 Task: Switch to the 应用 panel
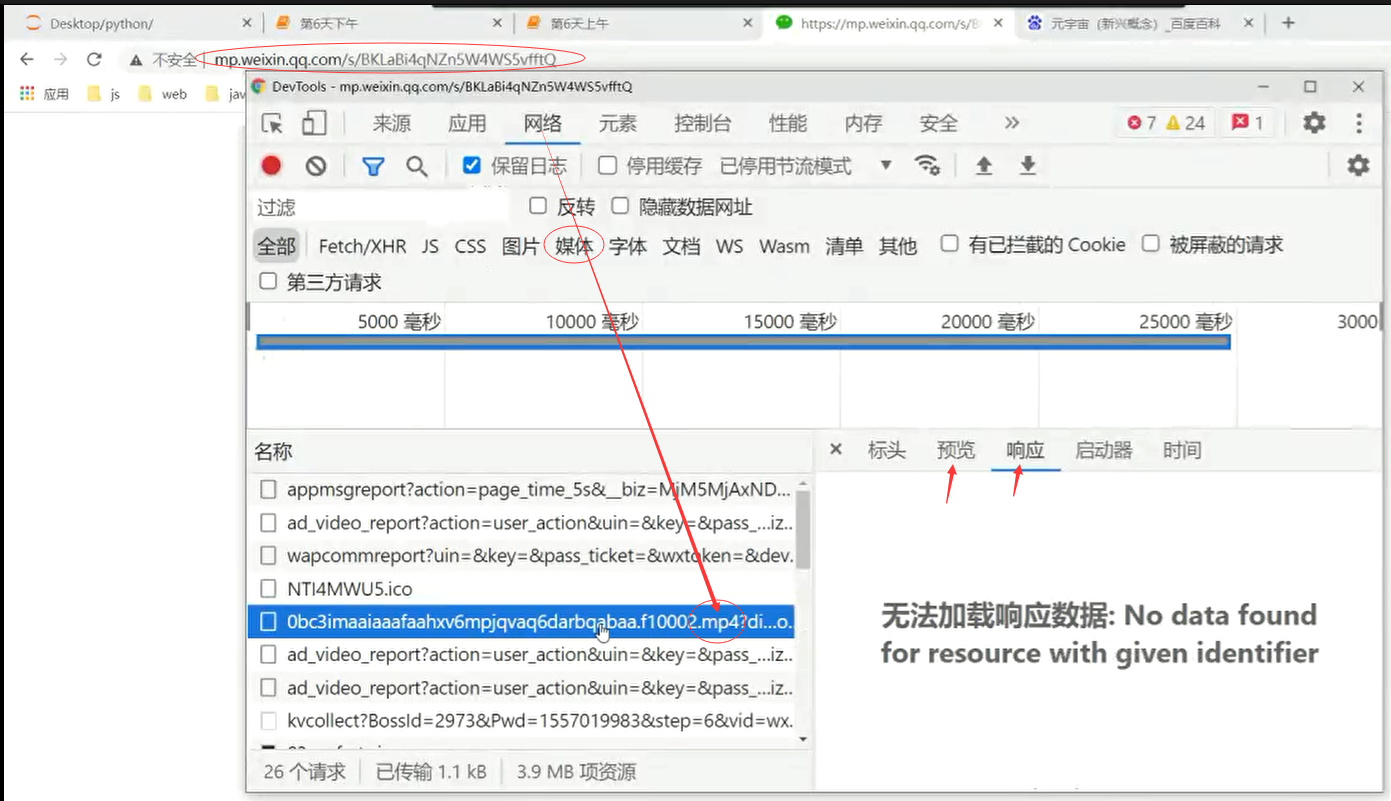click(x=467, y=123)
